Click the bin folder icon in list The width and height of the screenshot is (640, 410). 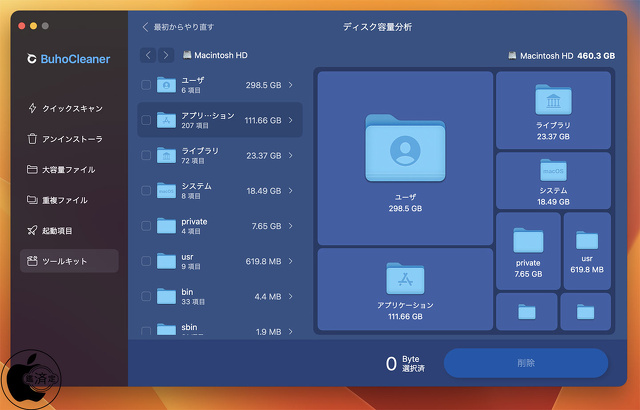tap(167, 296)
